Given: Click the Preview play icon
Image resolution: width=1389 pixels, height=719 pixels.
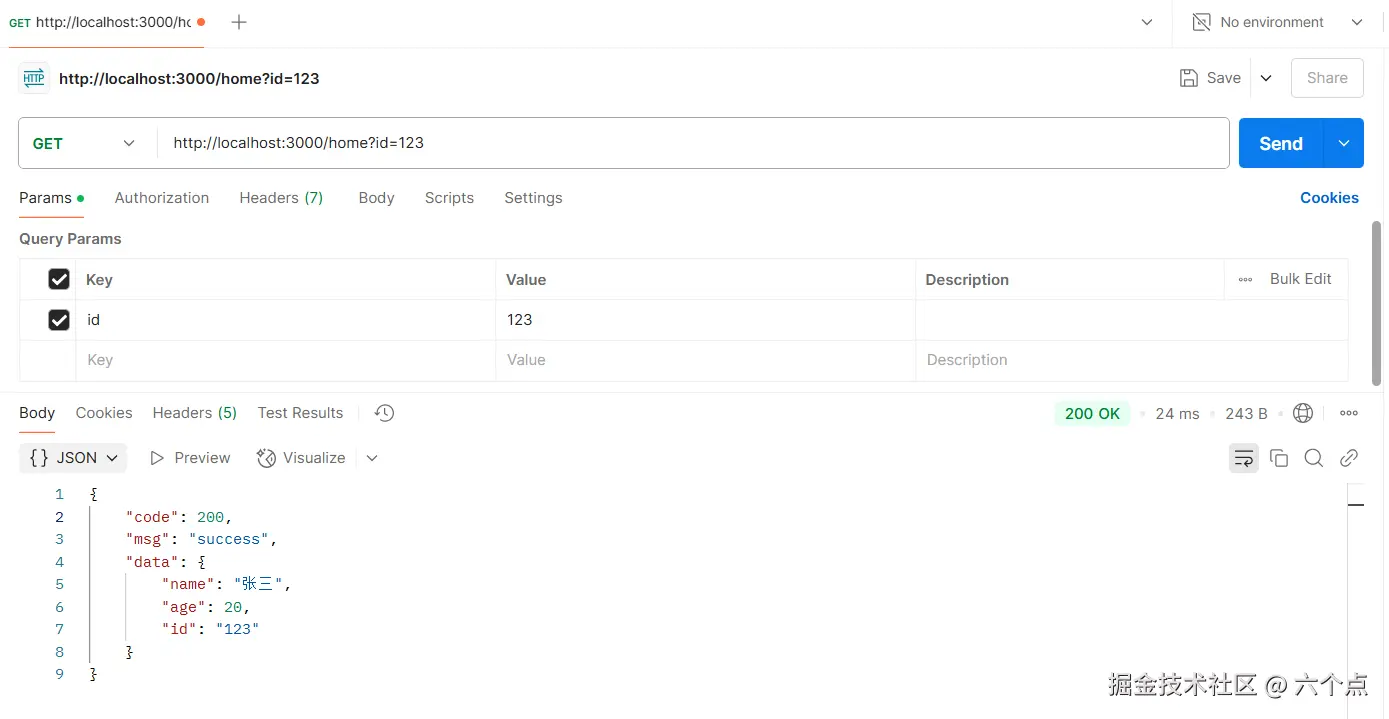Looking at the screenshot, I should [x=157, y=458].
